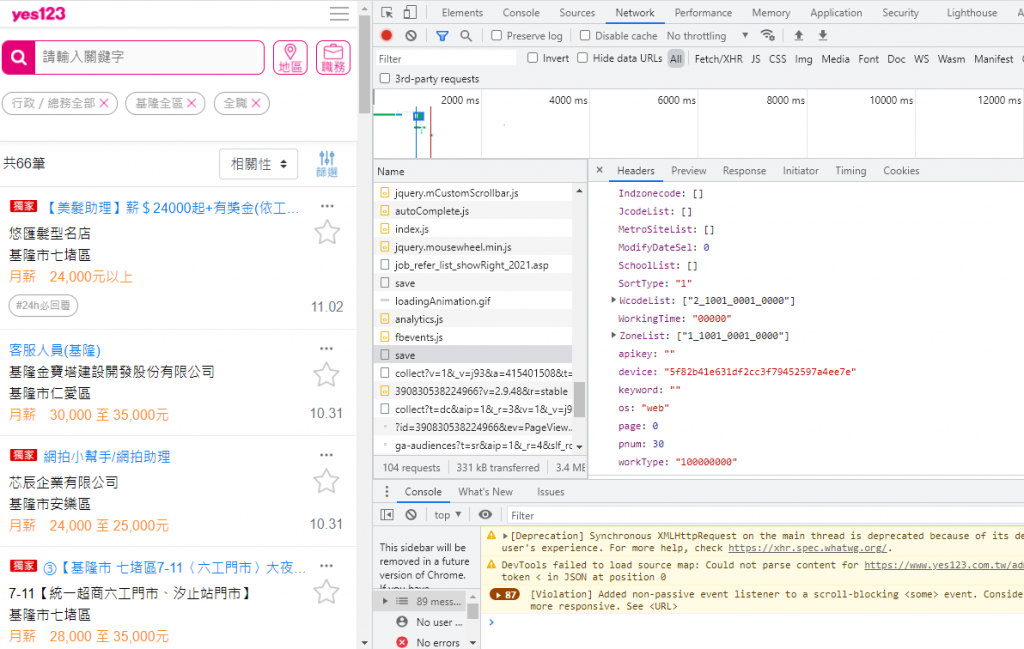Check 3rd-party requests checkbox
The height and width of the screenshot is (649, 1024).
pyautogui.click(x=385, y=78)
